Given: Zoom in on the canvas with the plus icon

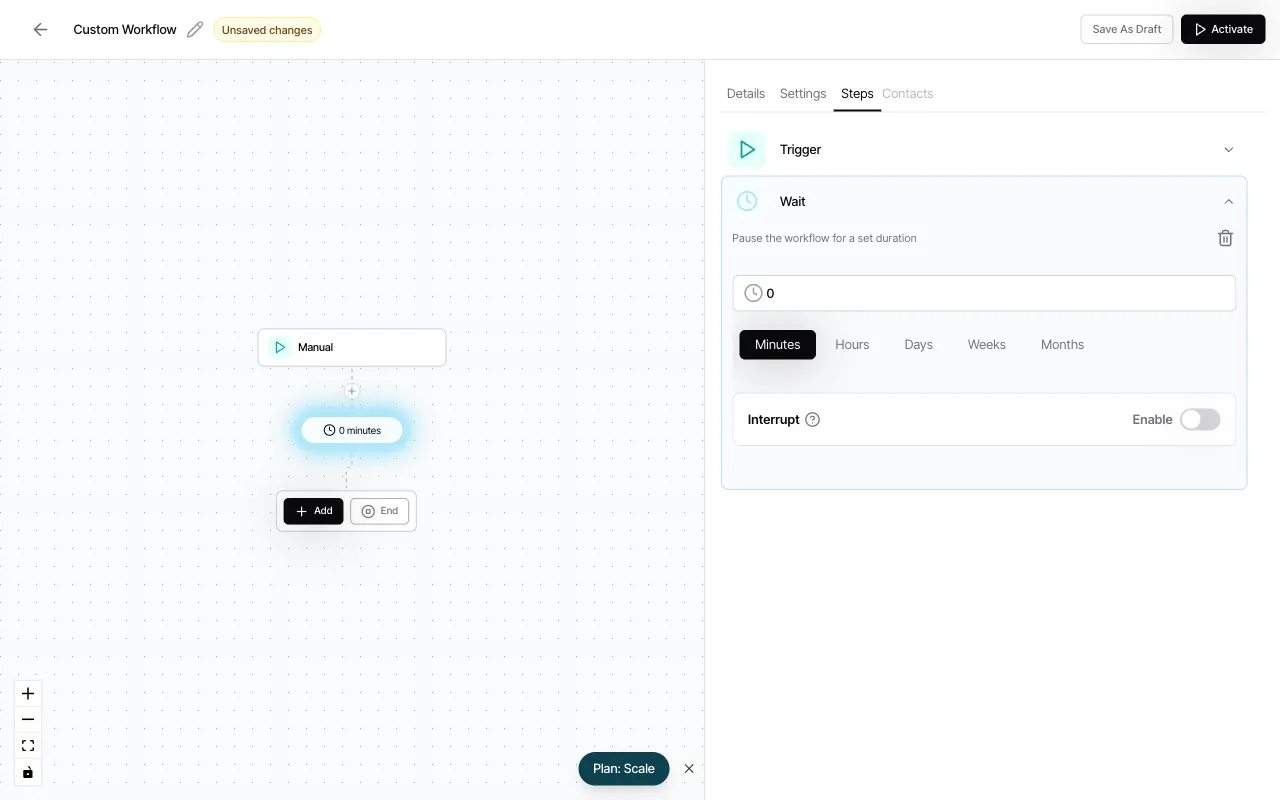Looking at the screenshot, I should (28, 693).
